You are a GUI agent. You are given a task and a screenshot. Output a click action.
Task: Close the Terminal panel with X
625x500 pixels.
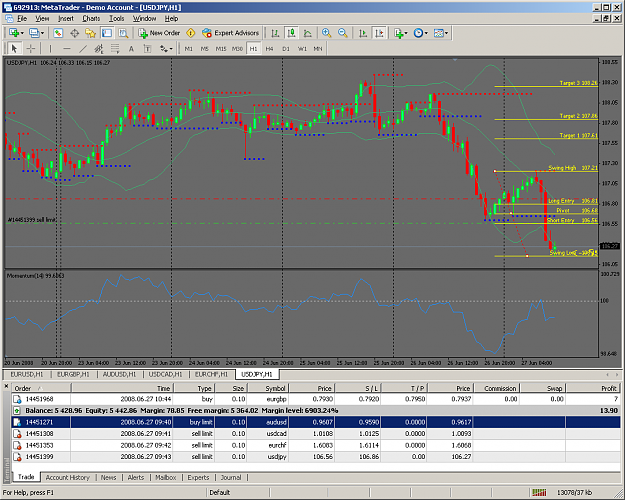point(6,386)
